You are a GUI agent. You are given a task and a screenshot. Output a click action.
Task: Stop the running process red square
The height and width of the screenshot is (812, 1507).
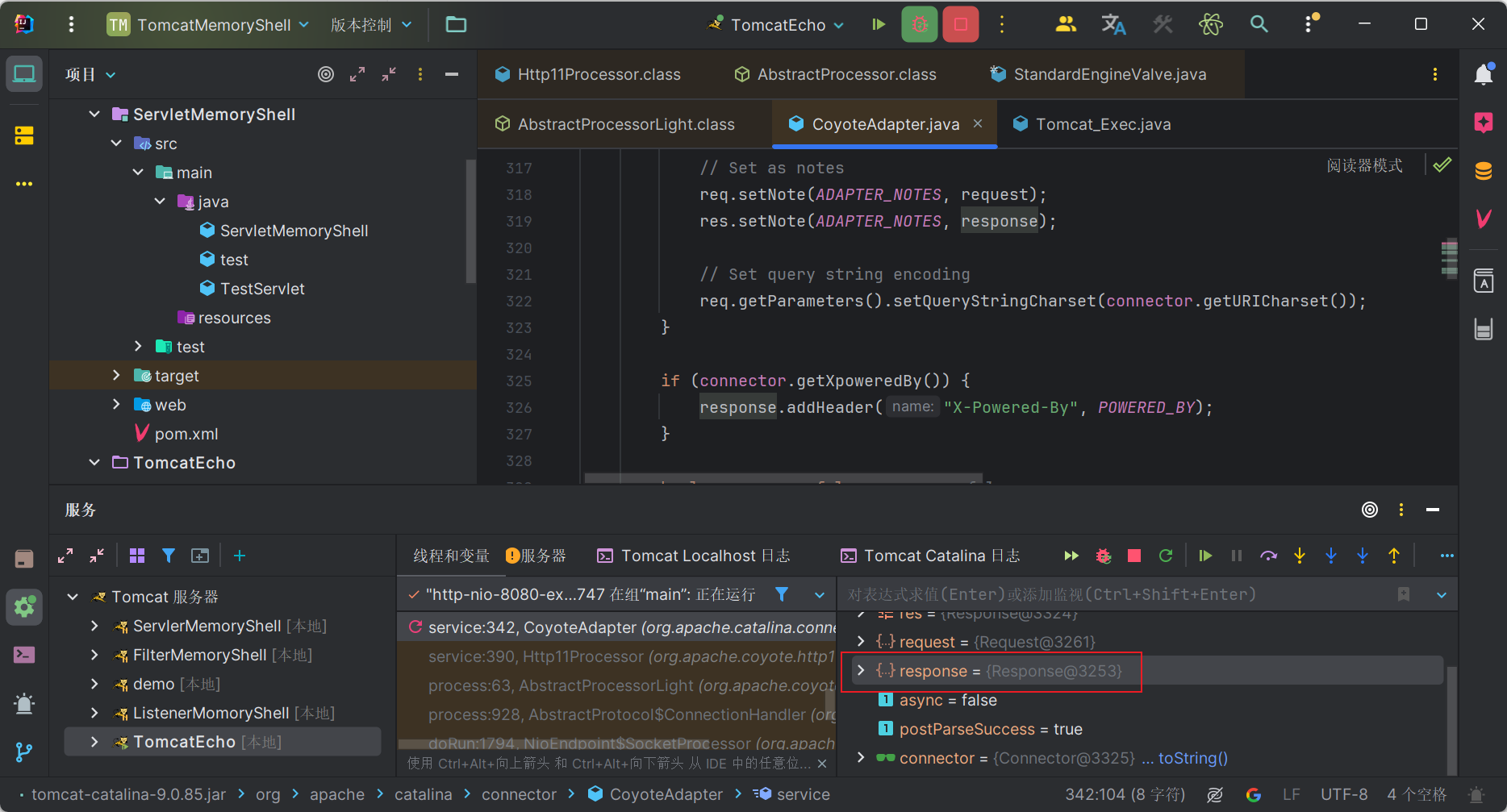[961, 25]
